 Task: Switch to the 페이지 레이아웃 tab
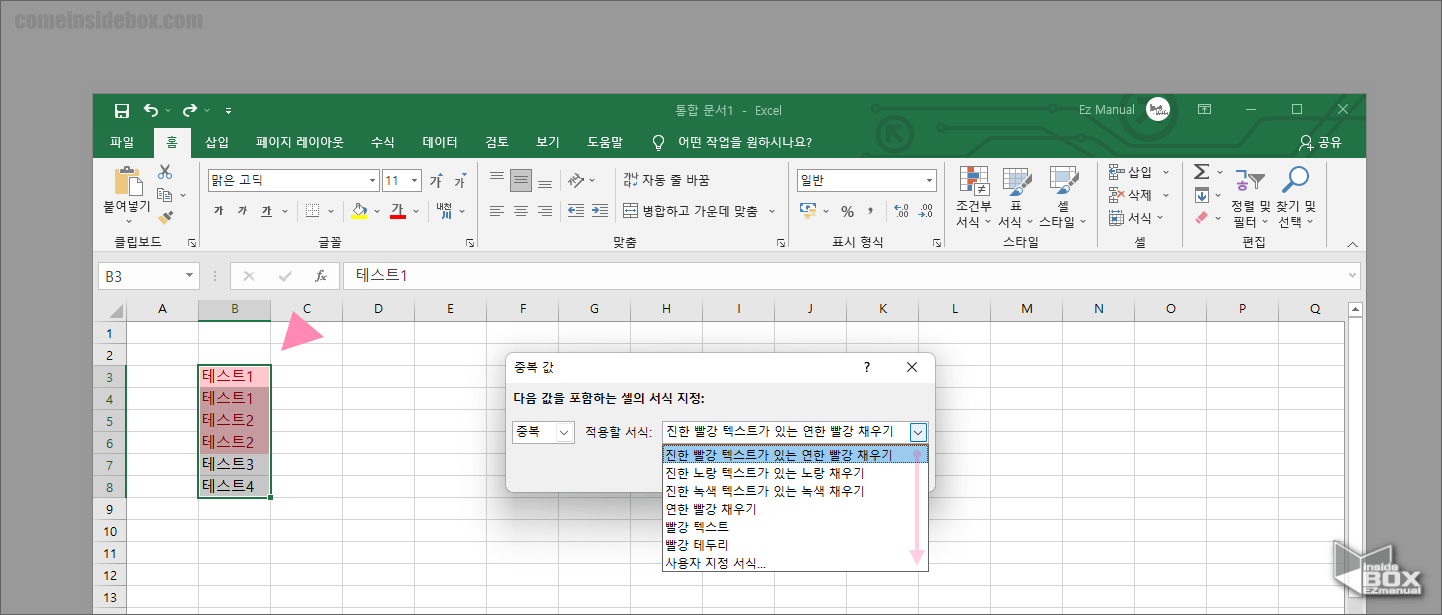(300, 142)
